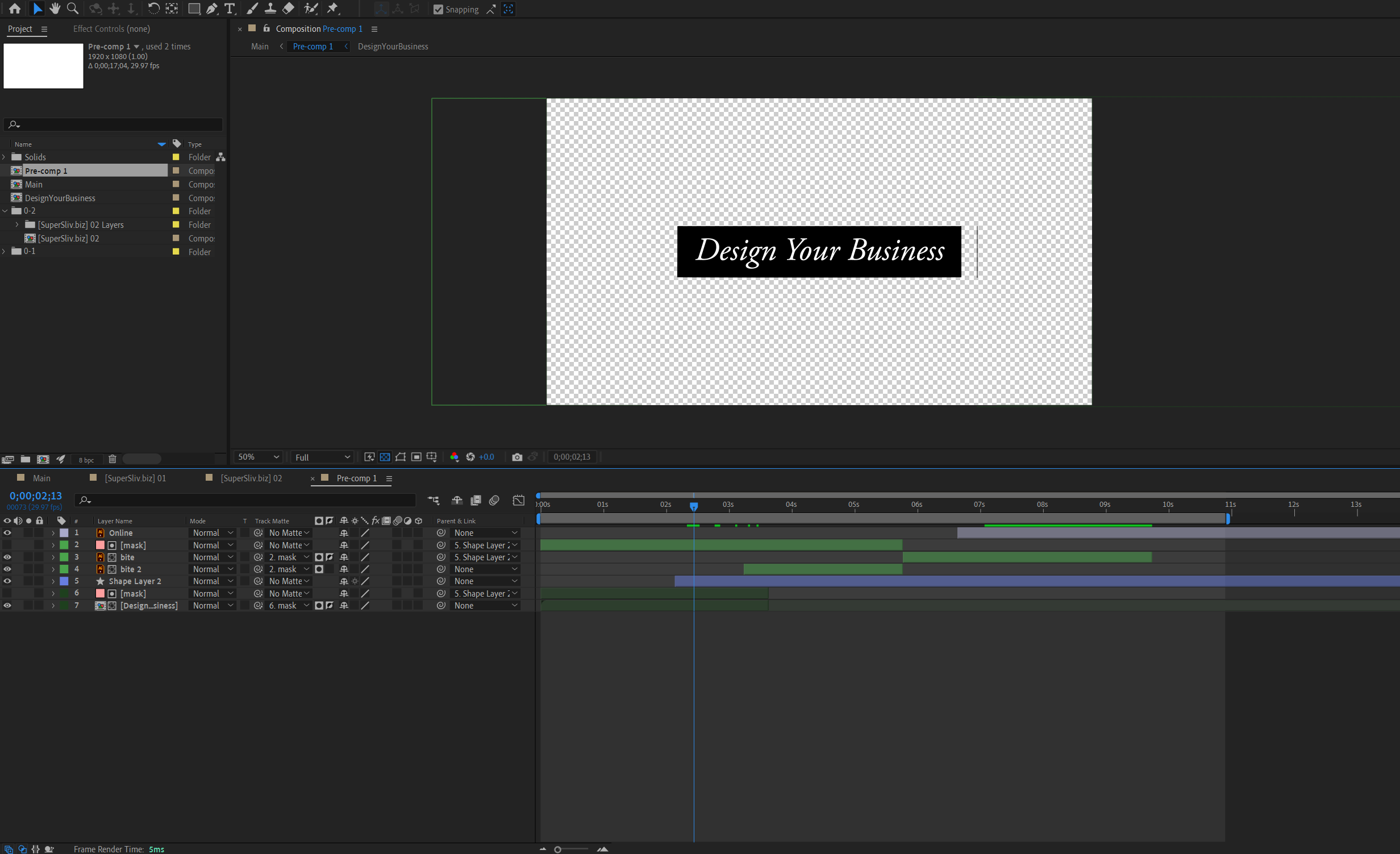Viewport: 1400px width, 854px height.
Task: Click the Shape Layer 2 label color swatch
Action: [64, 581]
